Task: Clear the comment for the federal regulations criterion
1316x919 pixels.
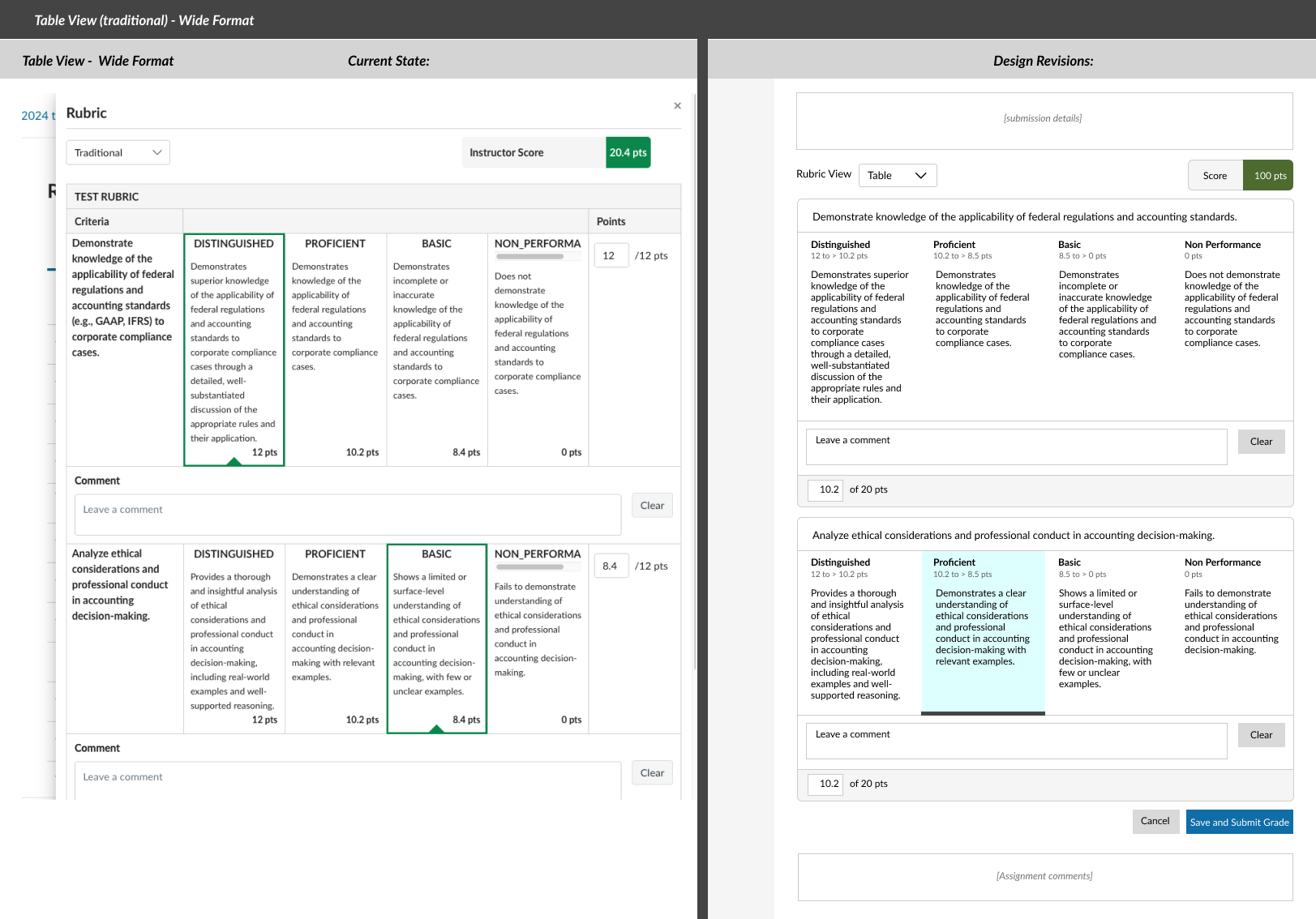Action: pyautogui.click(x=1261, y=441)
